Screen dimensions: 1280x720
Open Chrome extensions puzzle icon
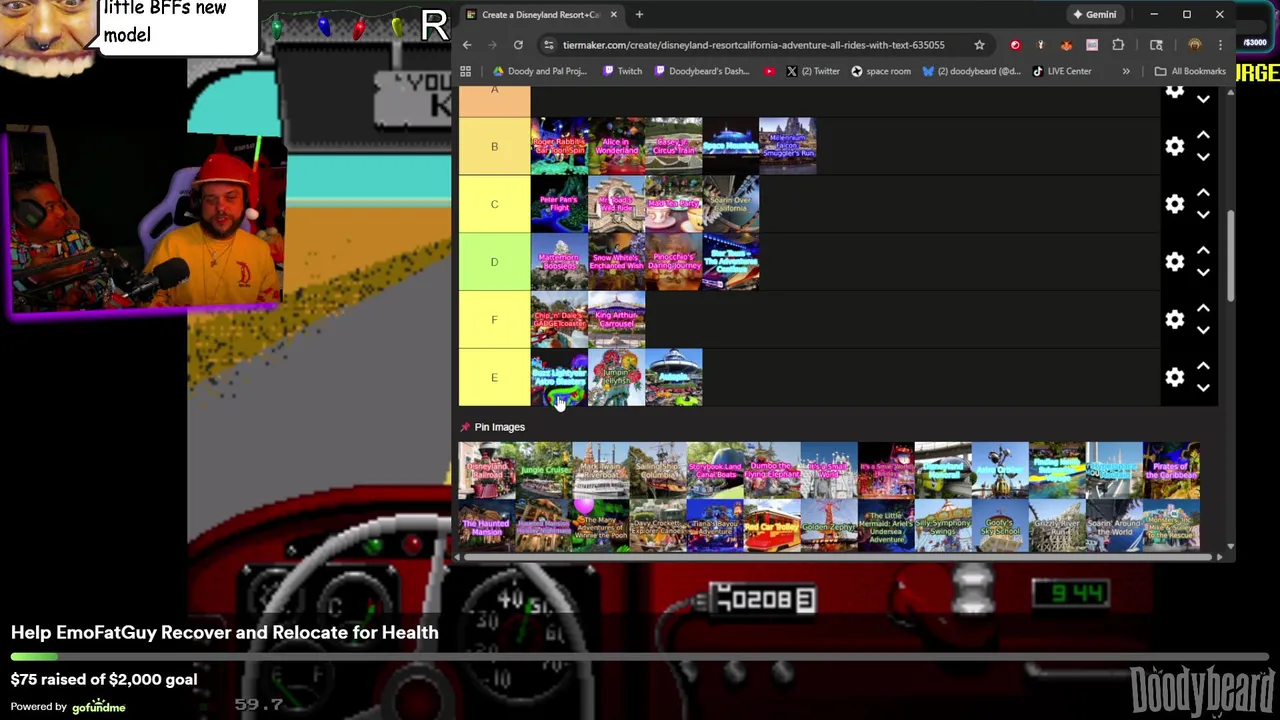click(1118, 45)
